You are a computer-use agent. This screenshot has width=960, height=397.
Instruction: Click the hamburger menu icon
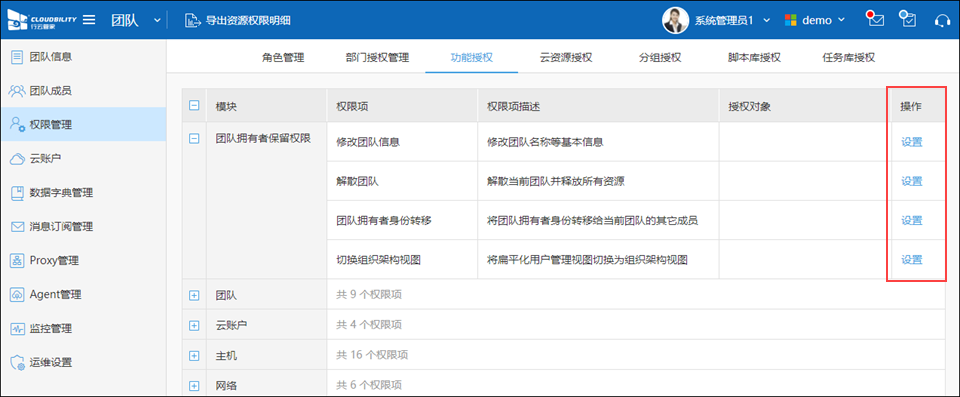(x=89, y=20)
